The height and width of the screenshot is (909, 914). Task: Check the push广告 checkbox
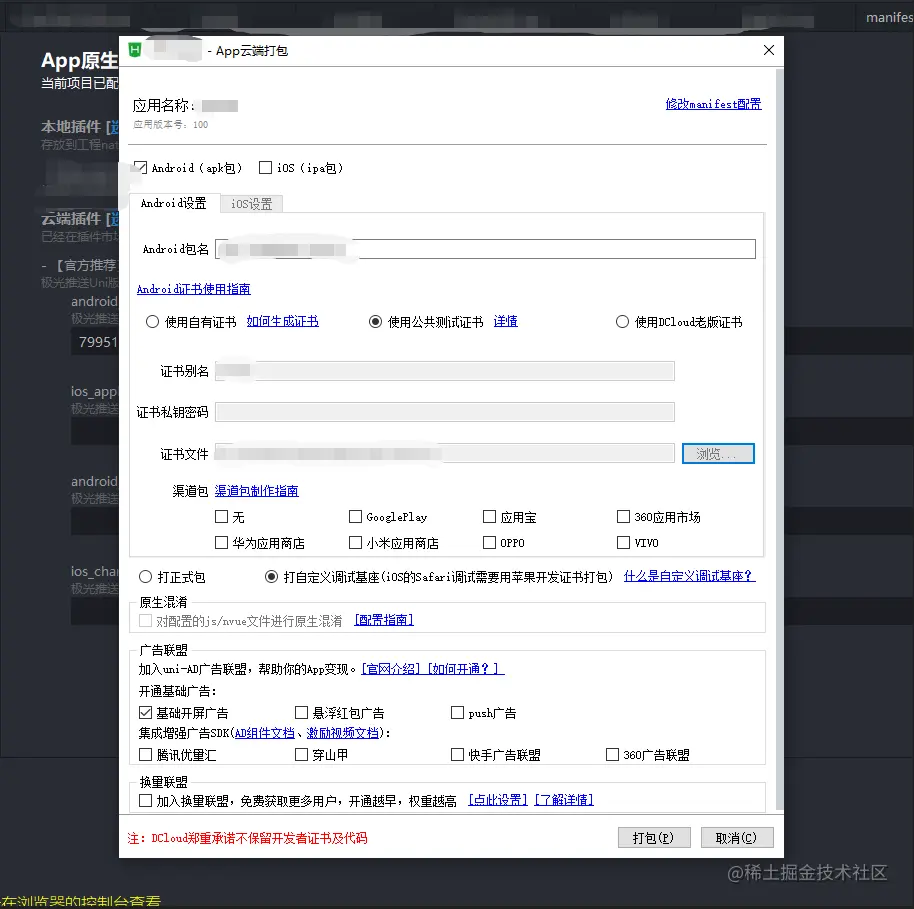point(458,713)
